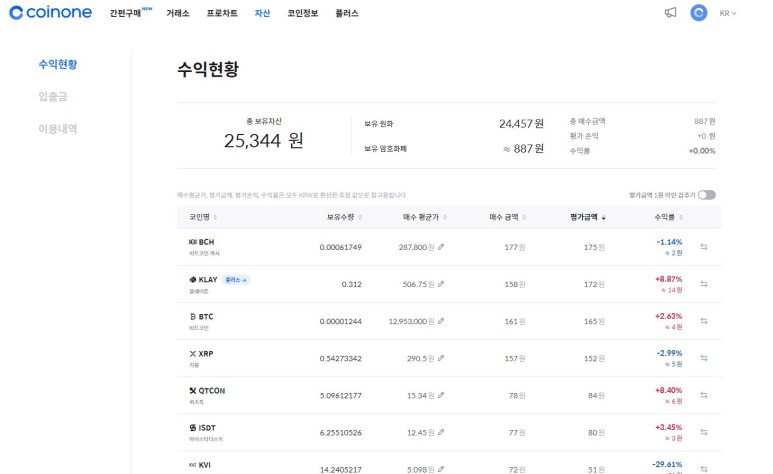Click the XRP coin name
773x474 pixels.
coord(206,354)
